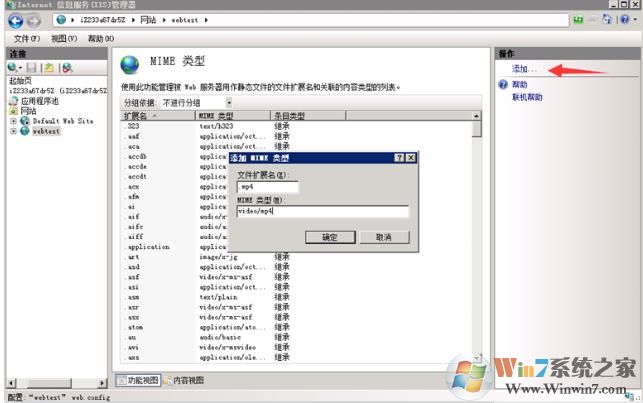Open the 视图 menu
This screenshot has height=403, width=643.
[64, 39]
